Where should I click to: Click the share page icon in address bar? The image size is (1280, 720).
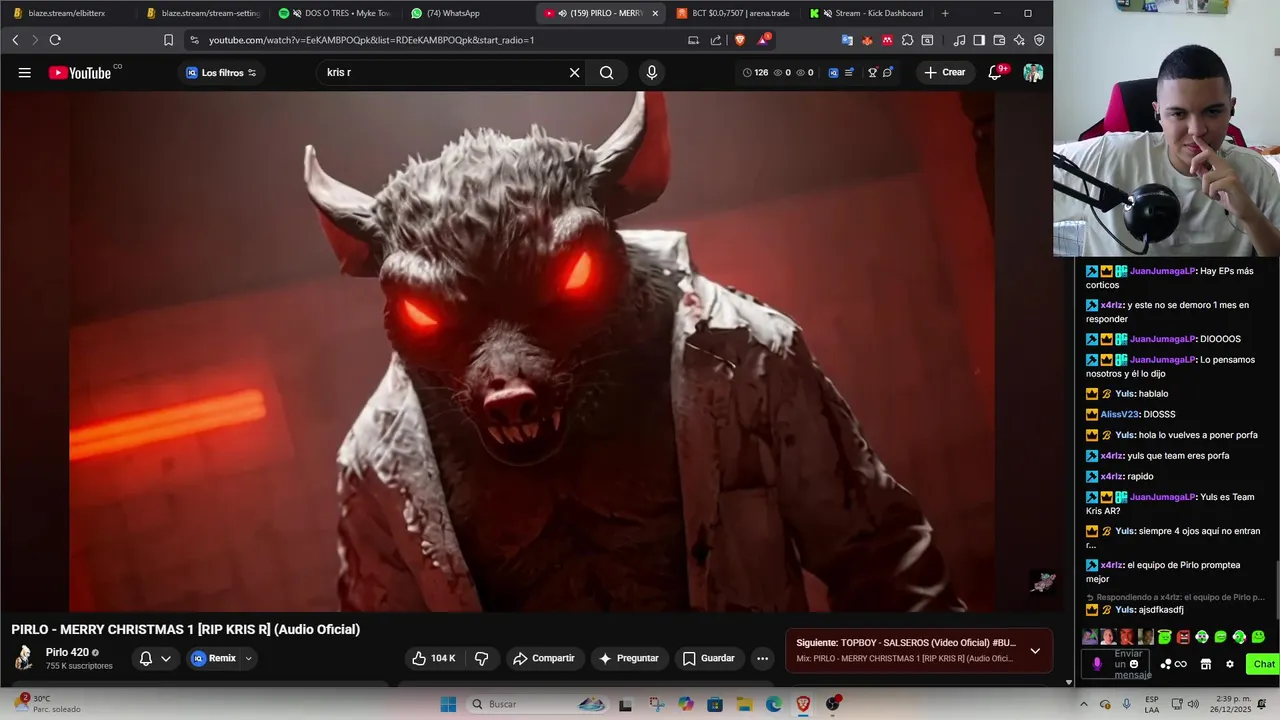click(x=716, y=40)
